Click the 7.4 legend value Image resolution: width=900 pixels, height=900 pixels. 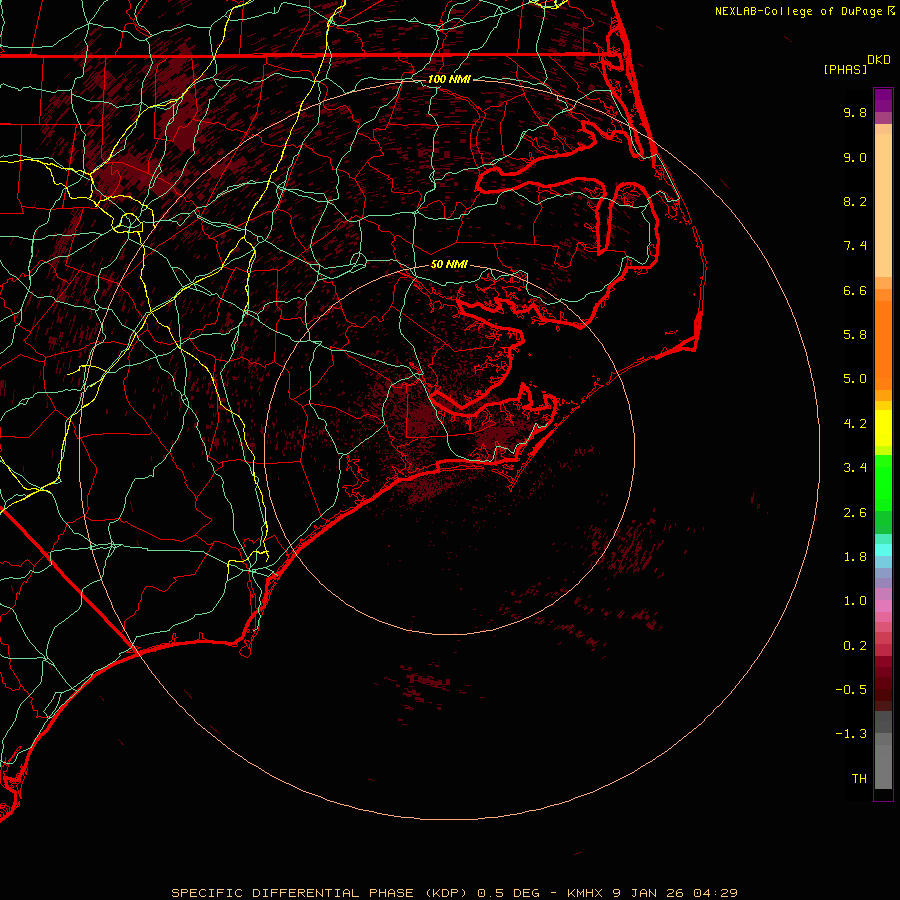[855, 246]
